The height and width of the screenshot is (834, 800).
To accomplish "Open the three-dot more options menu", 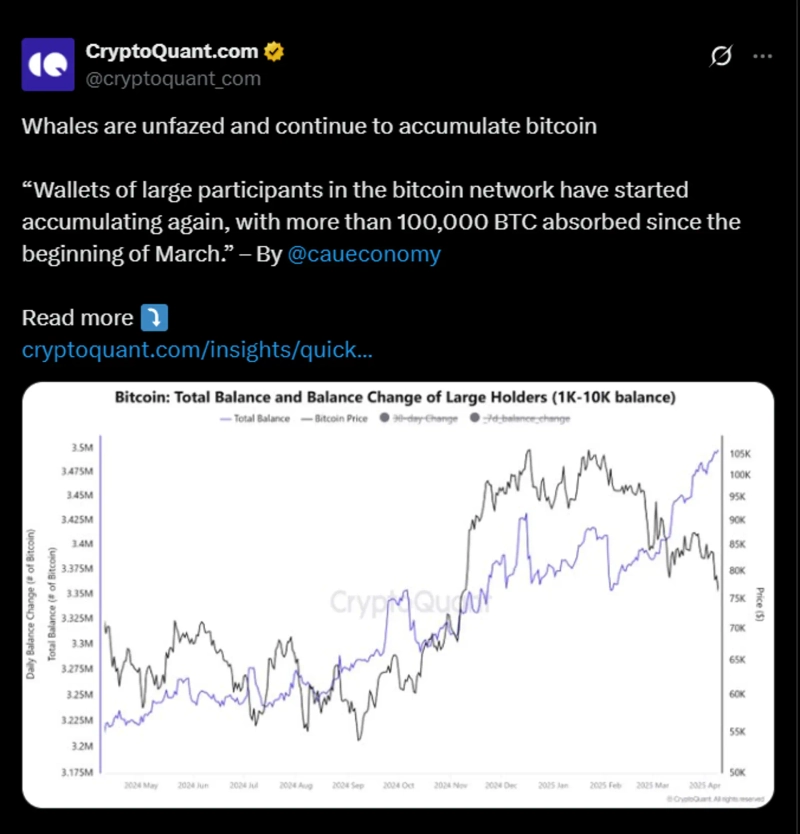I will click(763, 57).
